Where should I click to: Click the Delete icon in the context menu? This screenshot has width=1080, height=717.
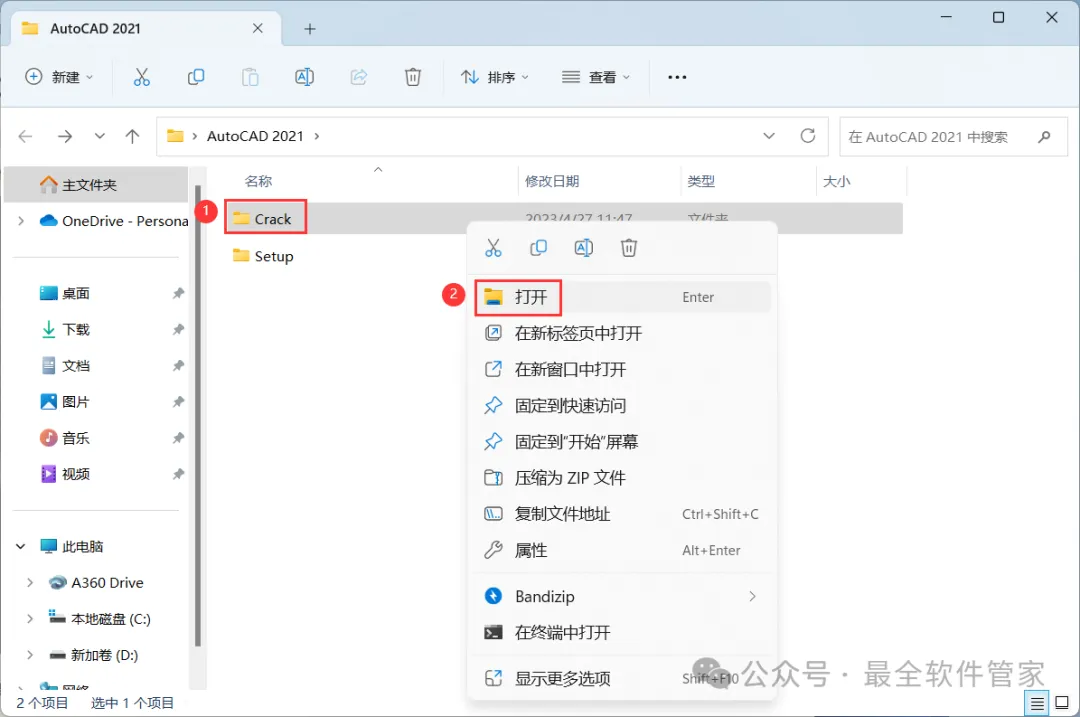pyautogui.click(x=629, y=248)
